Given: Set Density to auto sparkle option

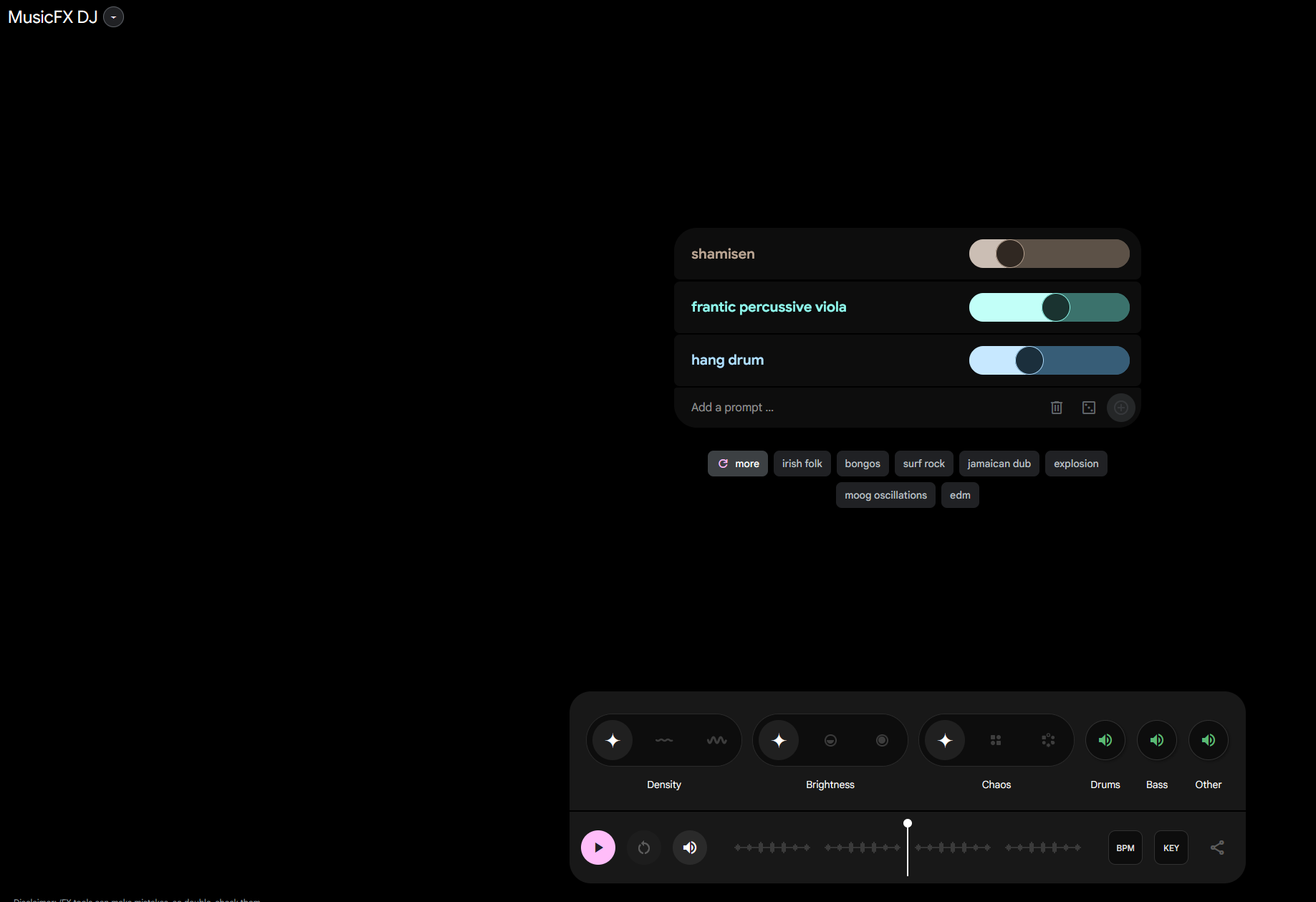Looking at the screenshot, I should pos(613,740).
